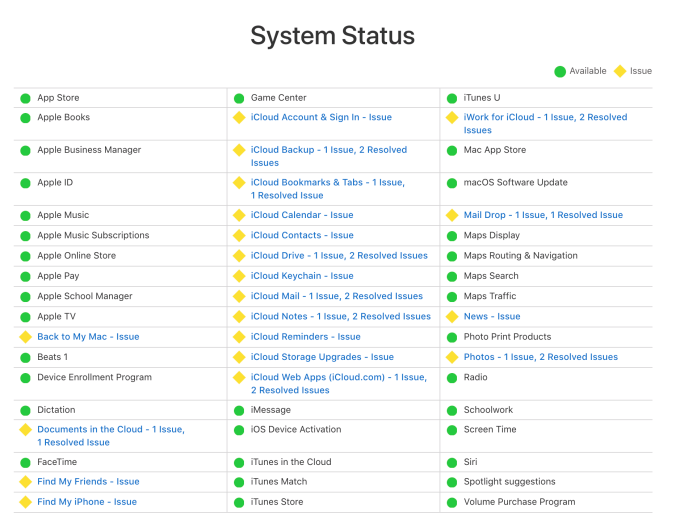Show iCloud Drive resolved issues
Viewport: 680px width, 528px height.
pyautogui.click(x=339, y=256)
